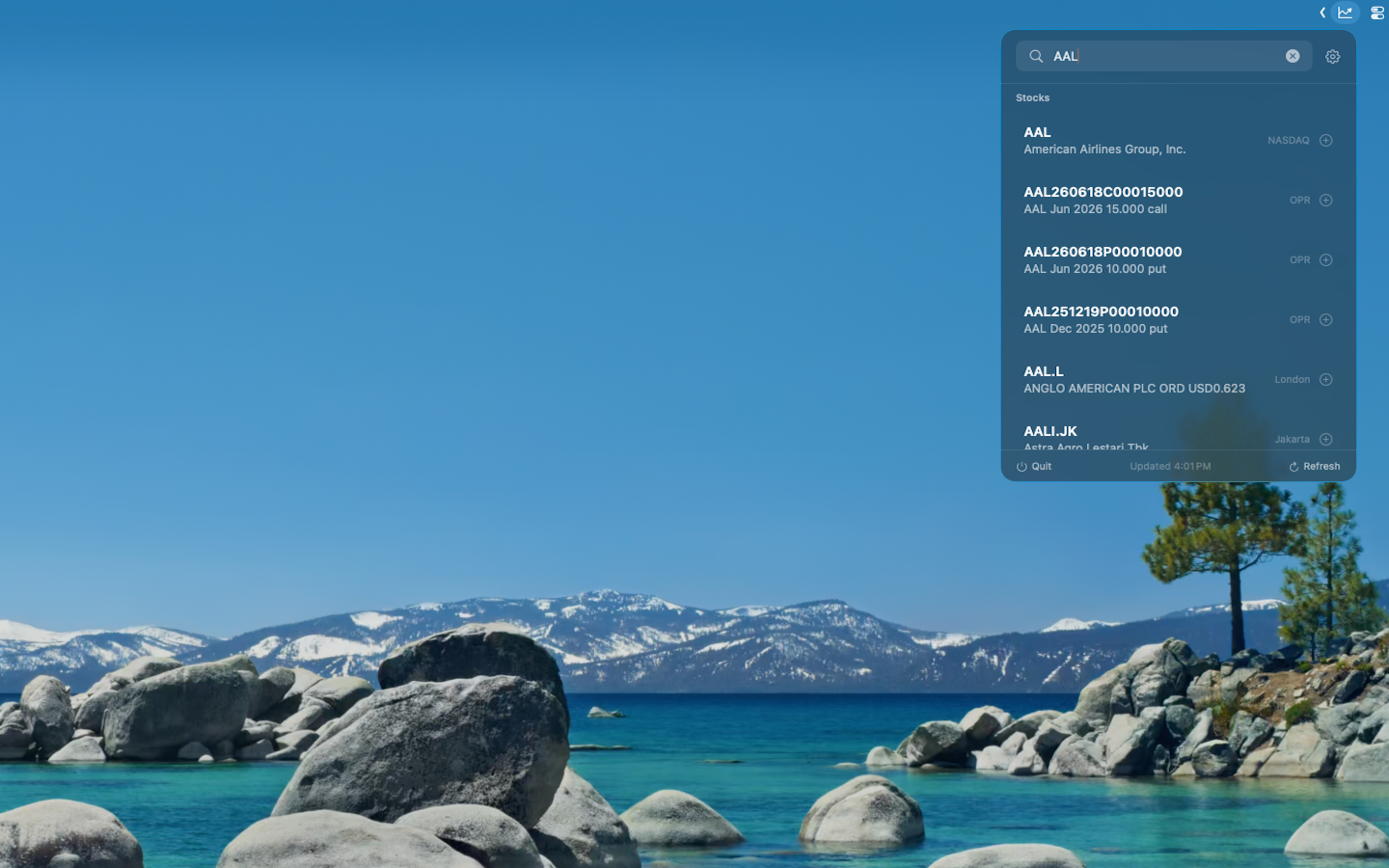Toggle American Airlines AAL into the watchlist
Screen dimensions: 1389x868
point(1326,140)
